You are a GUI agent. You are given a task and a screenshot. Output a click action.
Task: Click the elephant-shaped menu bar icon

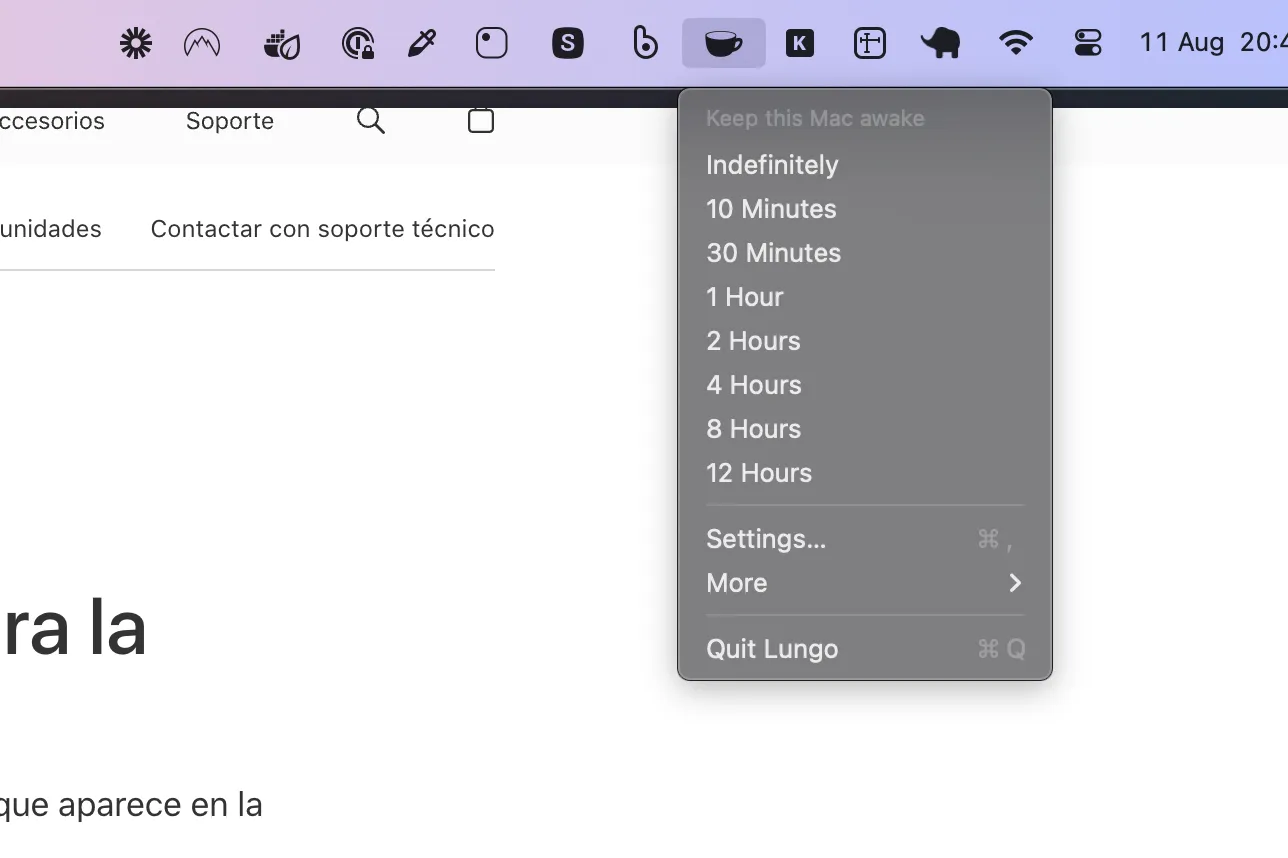940,42
